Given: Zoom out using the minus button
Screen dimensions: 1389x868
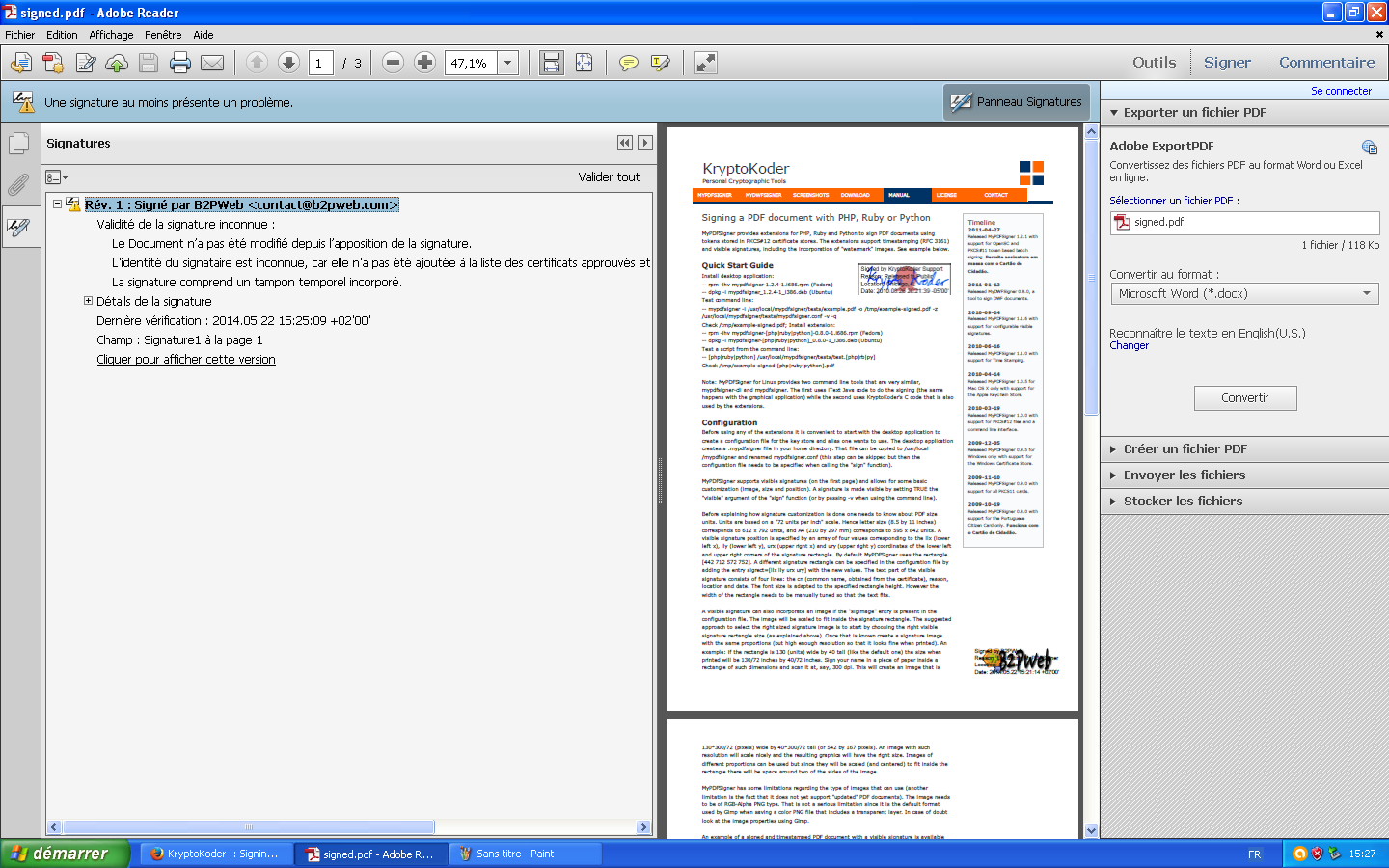Looking at the screenshot, I should click(x=393, y=63).
